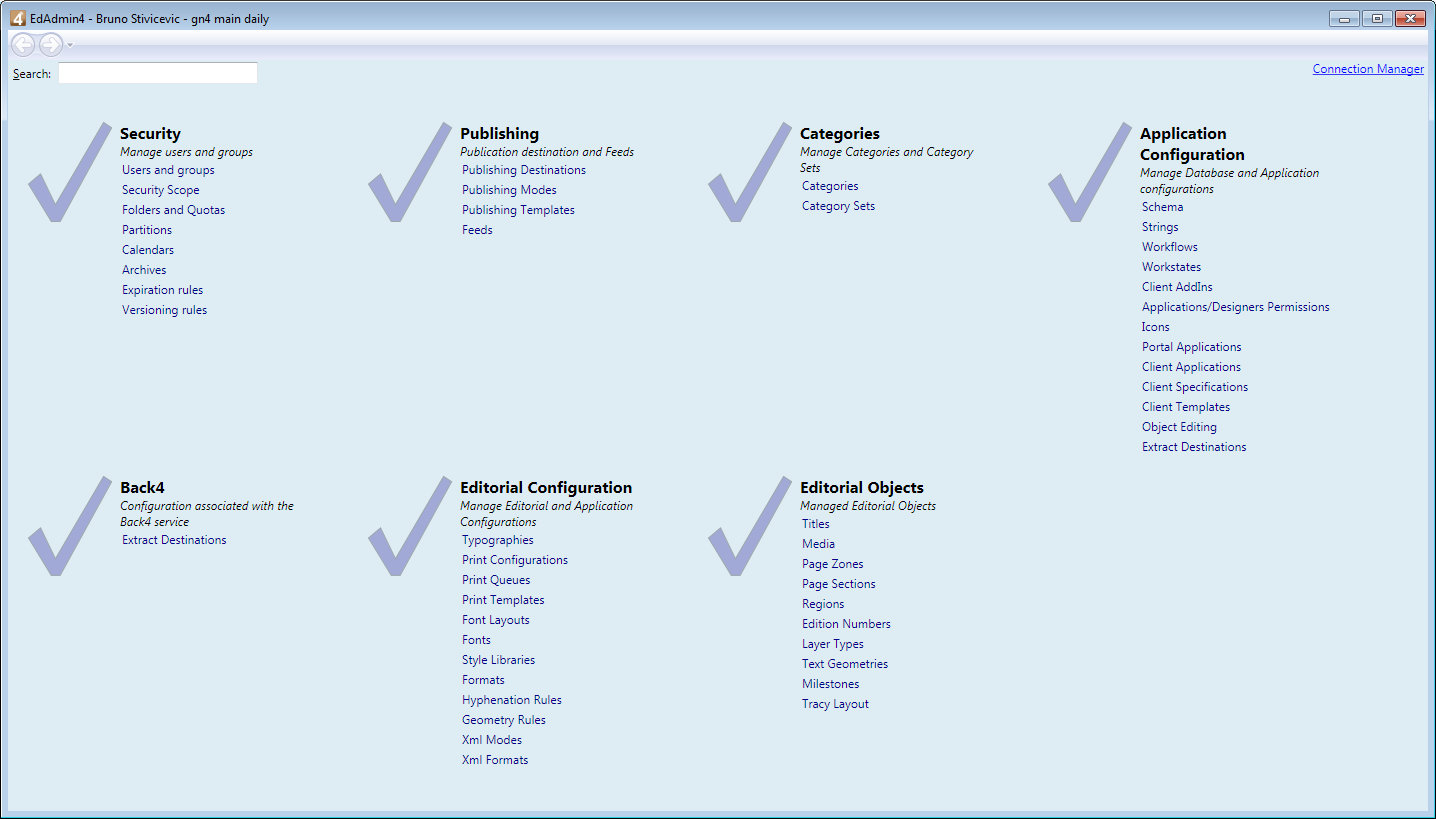Open Print Templates
Viewport: 1436px width, 819px height.
pos(503,600)
